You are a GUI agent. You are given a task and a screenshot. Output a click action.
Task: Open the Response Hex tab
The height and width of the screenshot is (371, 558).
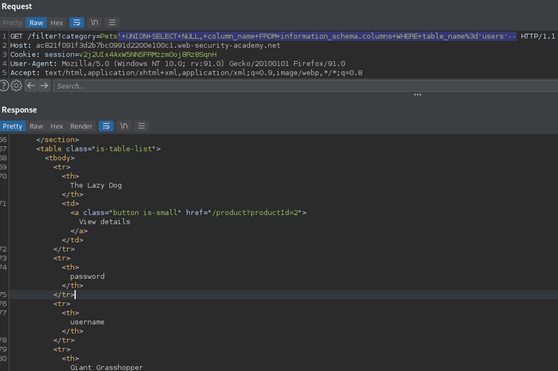pos(57,126)
